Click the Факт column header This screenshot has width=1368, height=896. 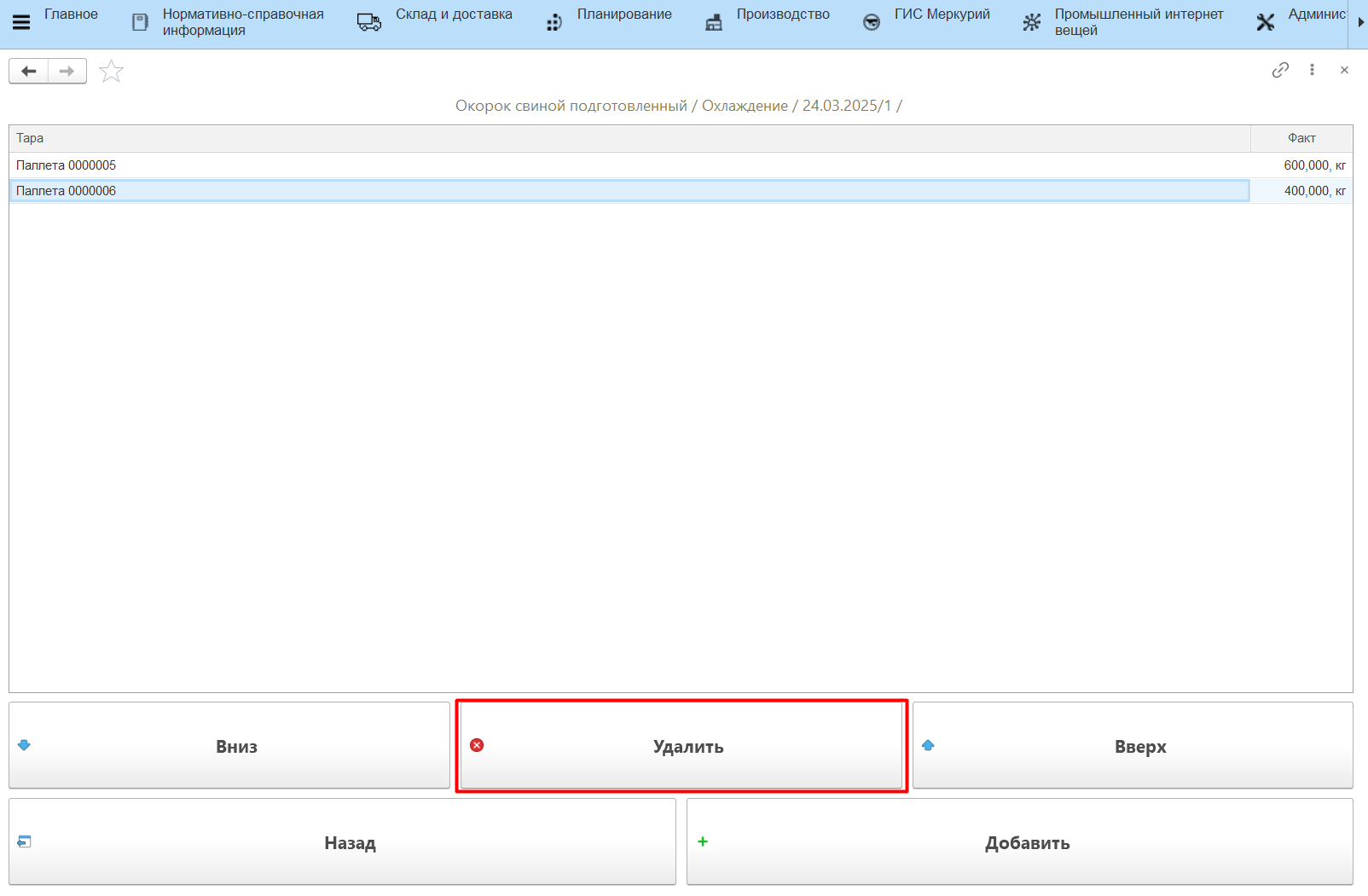click(x=1301, y=138)
